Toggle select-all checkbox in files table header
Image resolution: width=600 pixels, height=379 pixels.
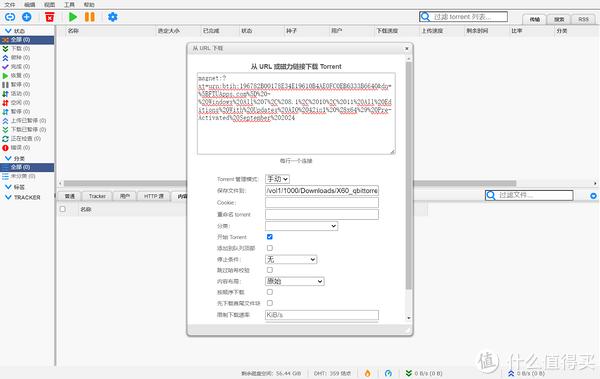pyautogui.click(x=63, y=209)
